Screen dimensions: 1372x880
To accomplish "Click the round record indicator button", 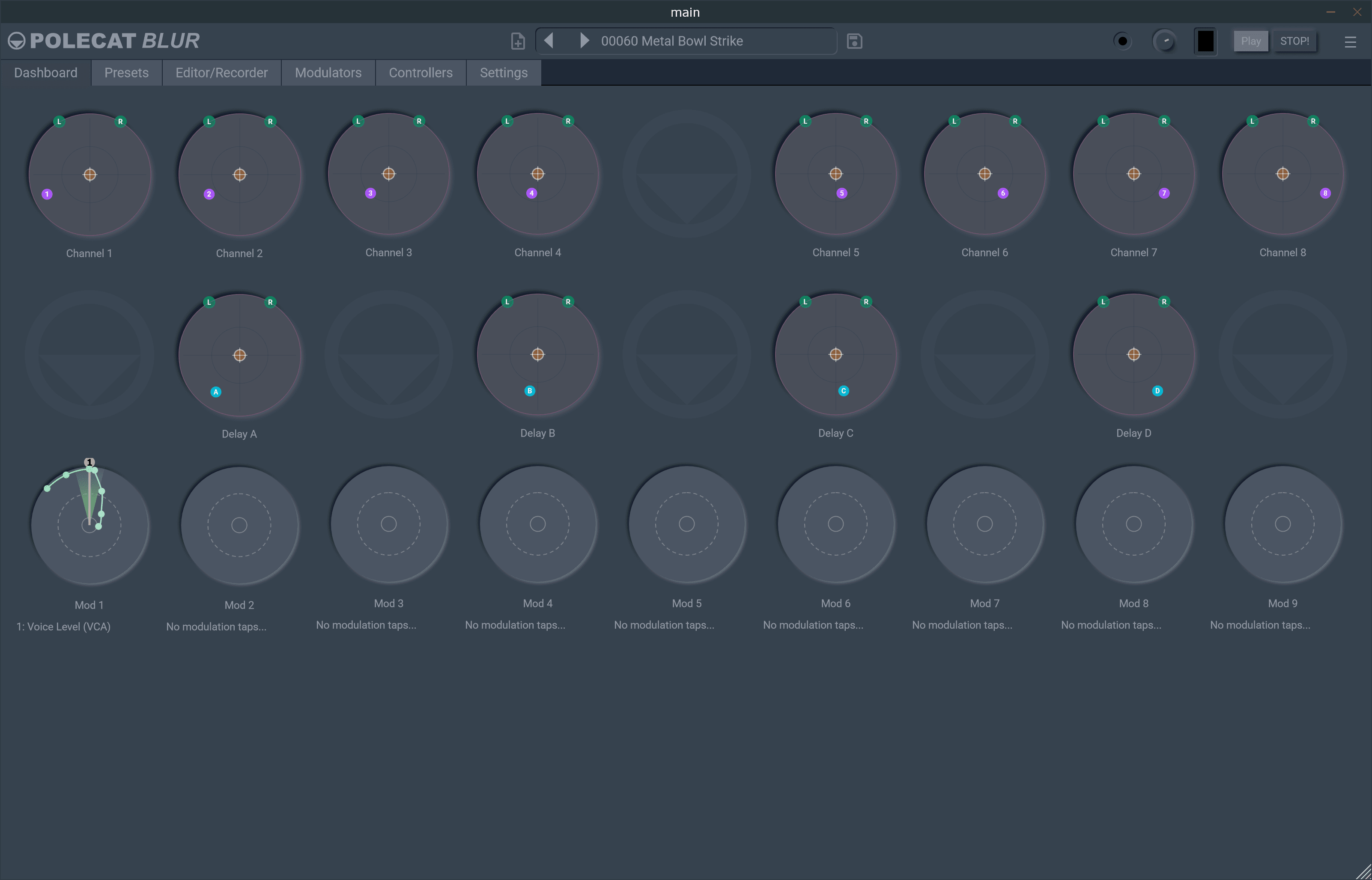I will (x=1122, y=41).
